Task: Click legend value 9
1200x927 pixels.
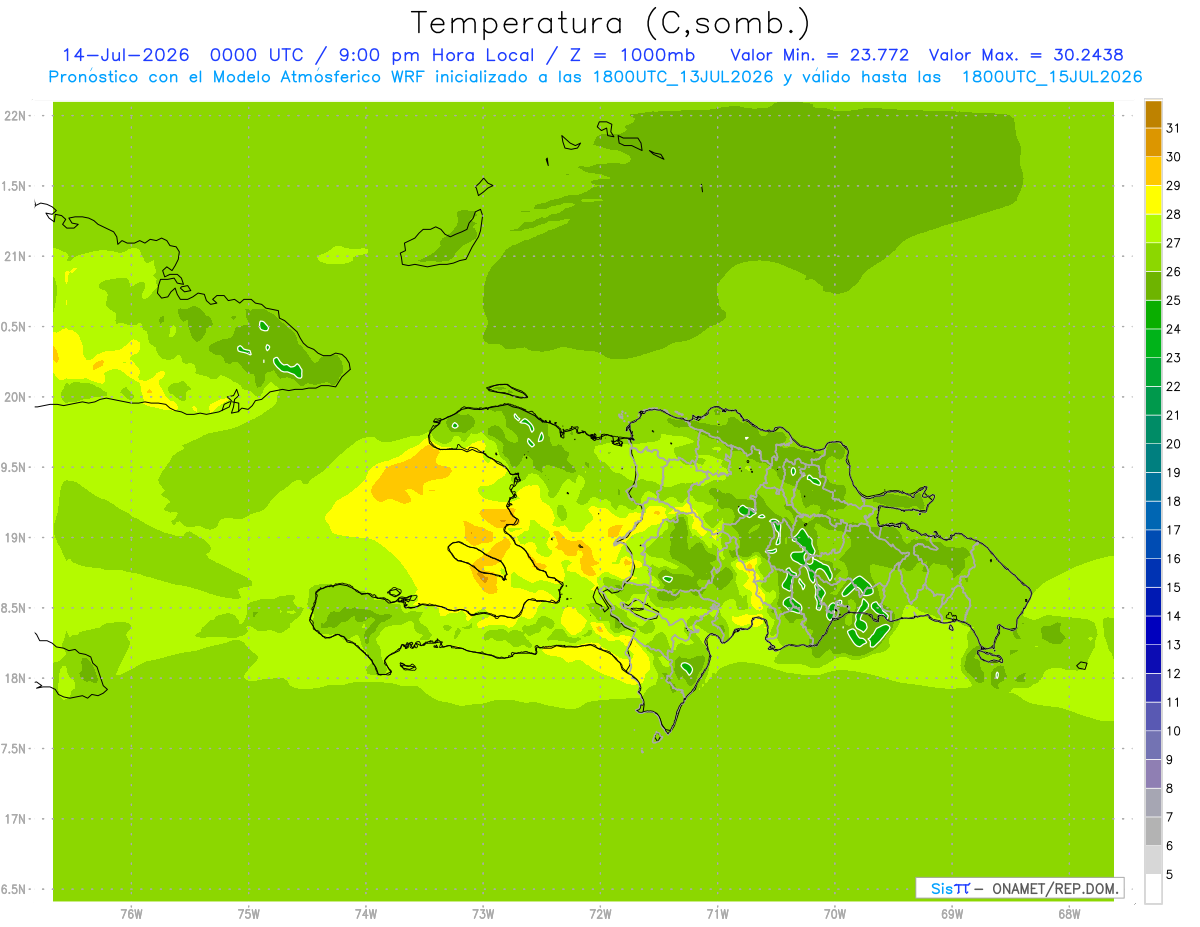Action: click(x=1170, y=760)
